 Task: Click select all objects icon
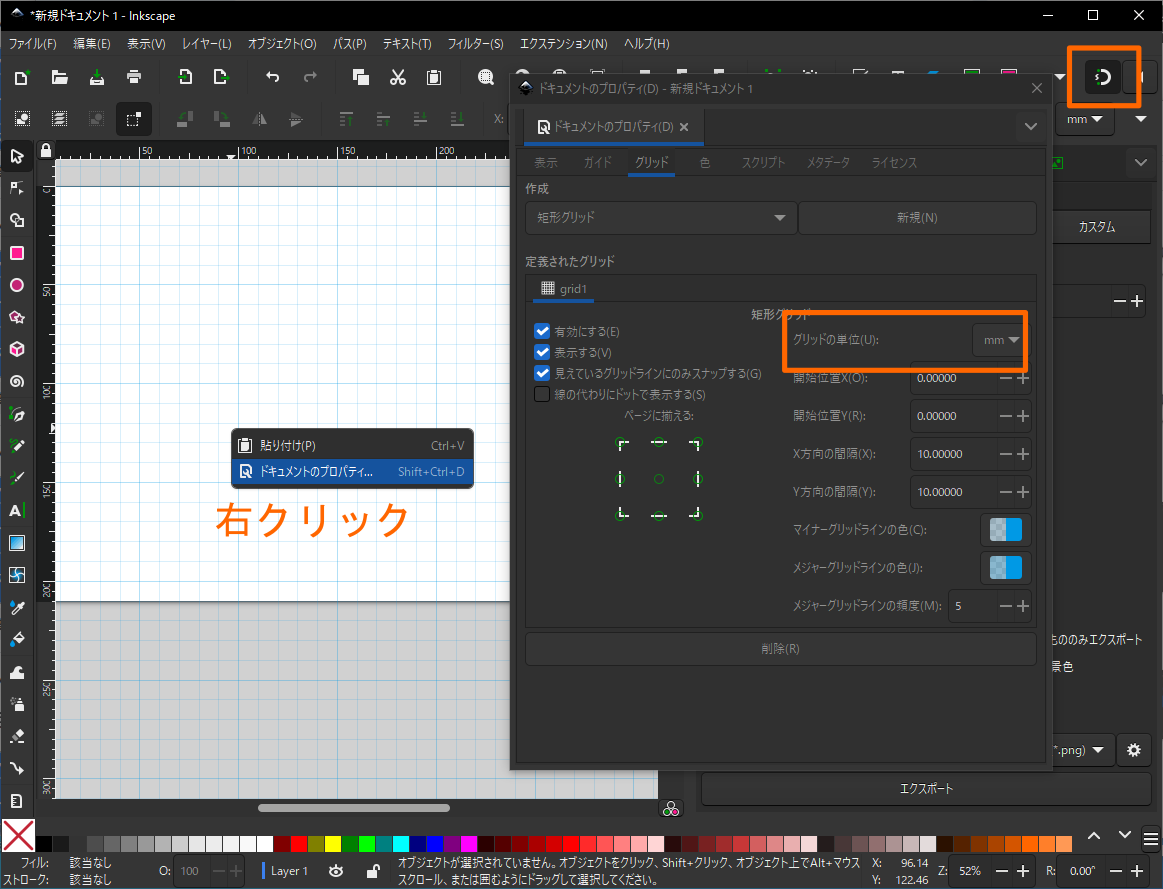coord(22,119)
